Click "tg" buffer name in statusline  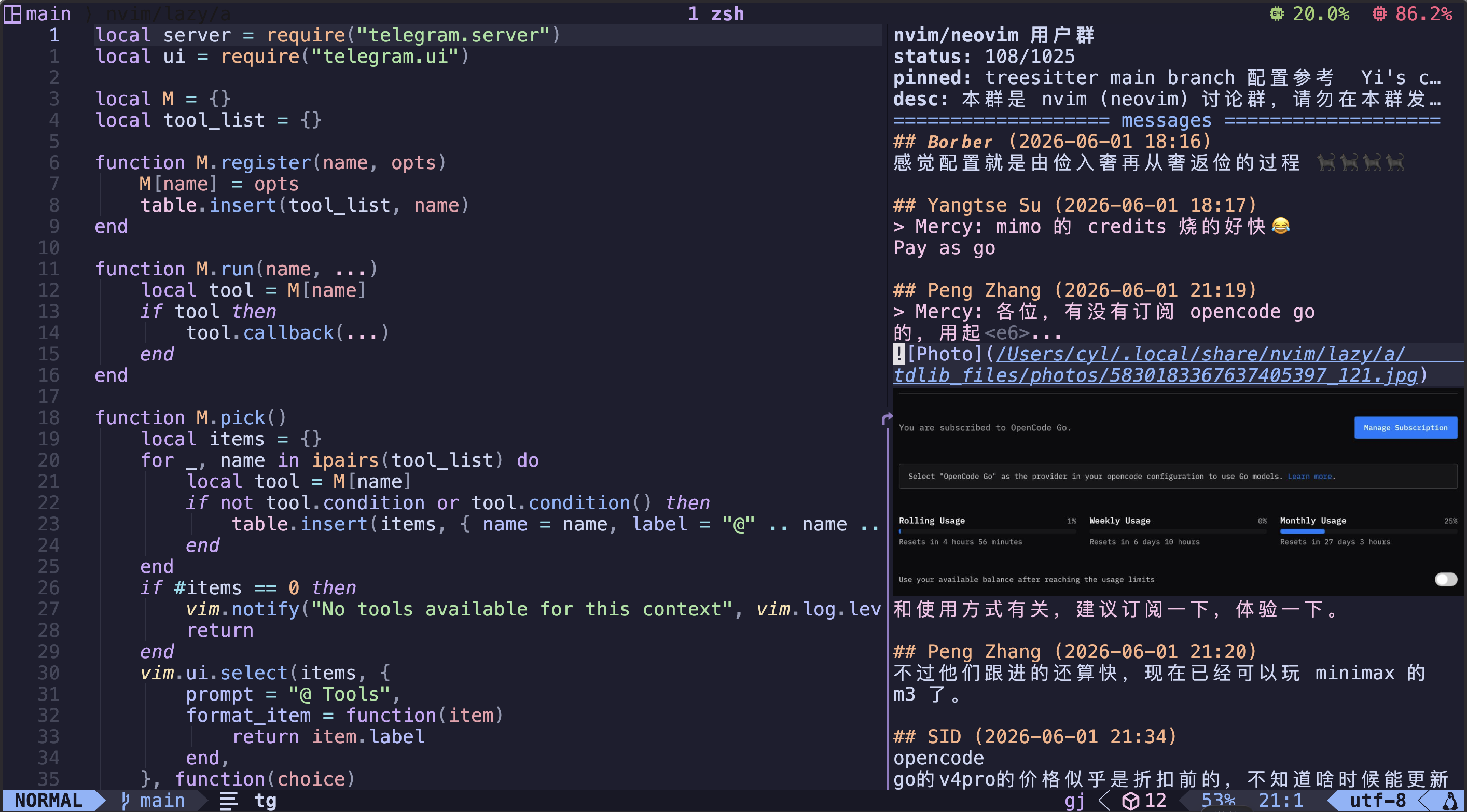point(266,801)
